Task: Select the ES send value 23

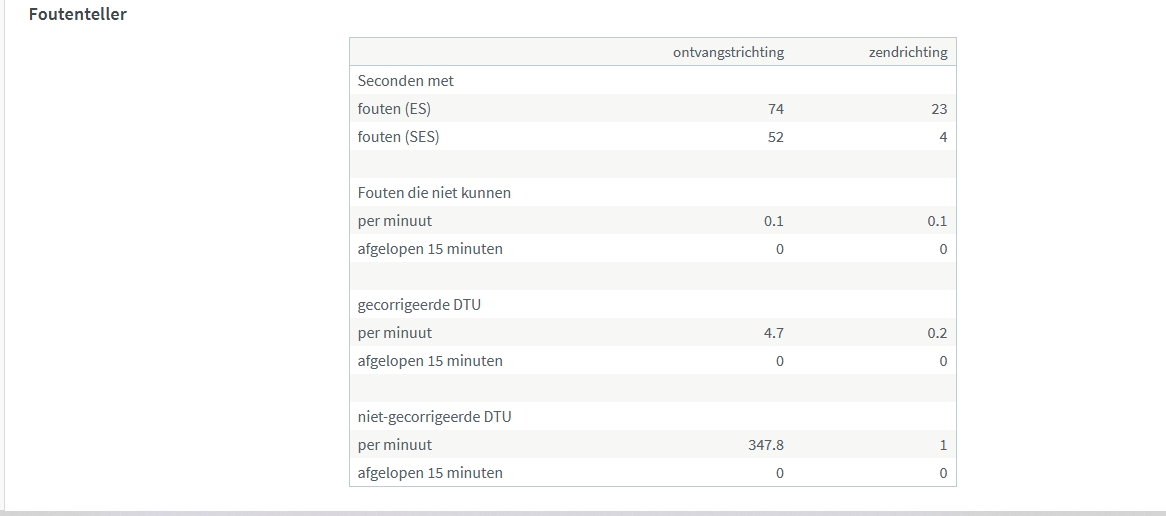Action: [938, 109]
